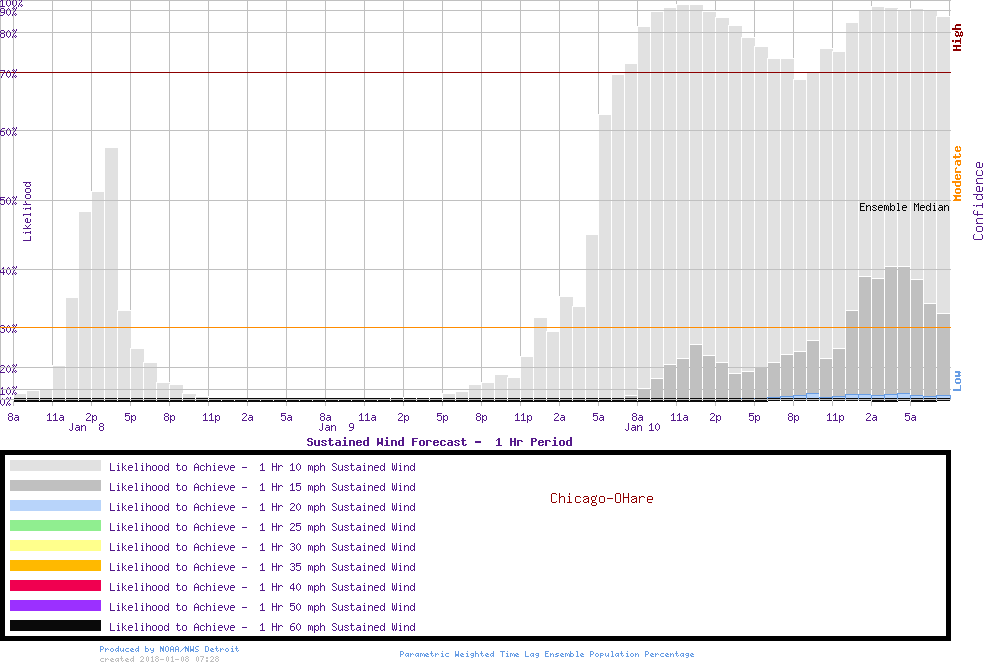Click the 'Jan 10' date axis label
Screen dimensions: 1000x670
[642, 427]
